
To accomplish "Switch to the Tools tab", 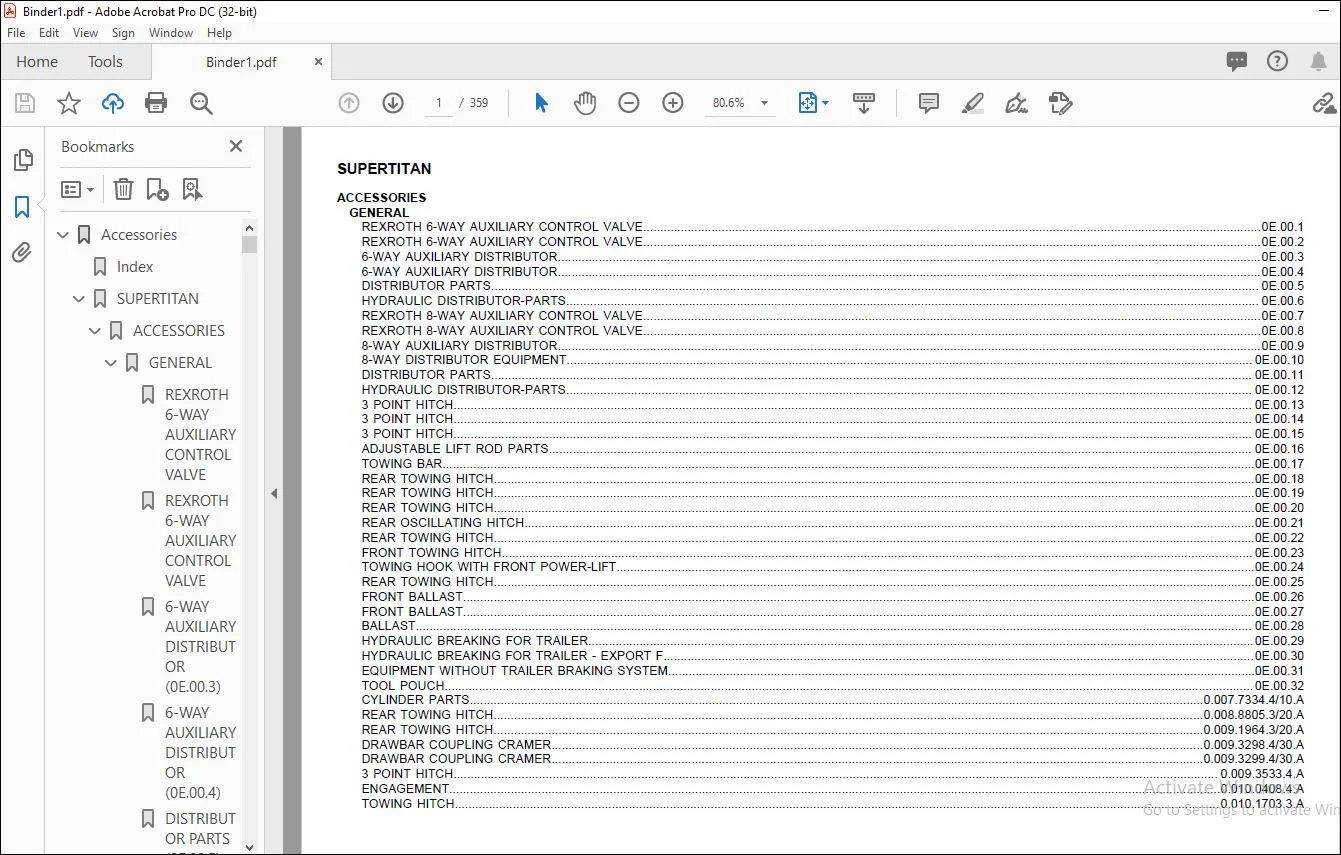I will [x=105, y=61].
